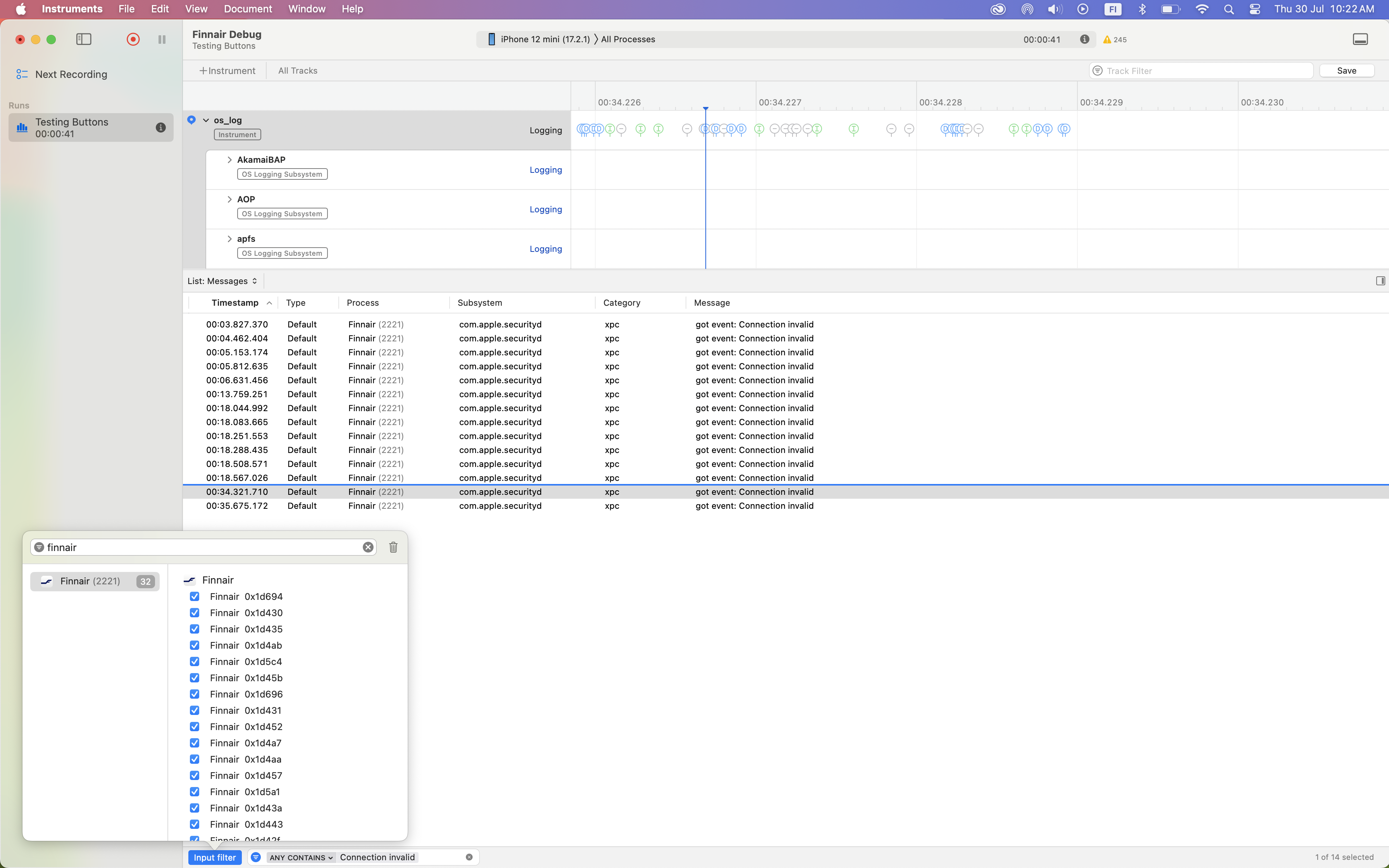Screen dimensions: 1389x868
Task: Open the List: Messages dropdown
Action: (222, 281)
